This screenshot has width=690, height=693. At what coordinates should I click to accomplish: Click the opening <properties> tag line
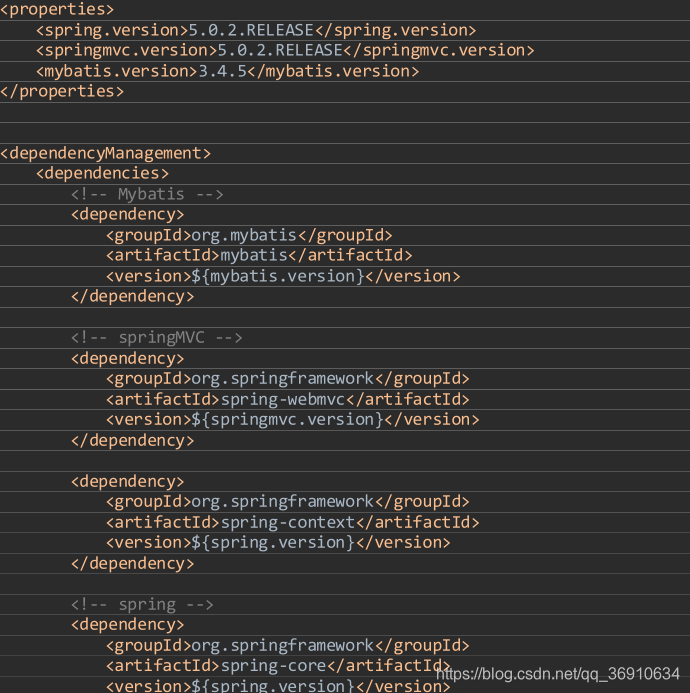(x=57, y=9)
